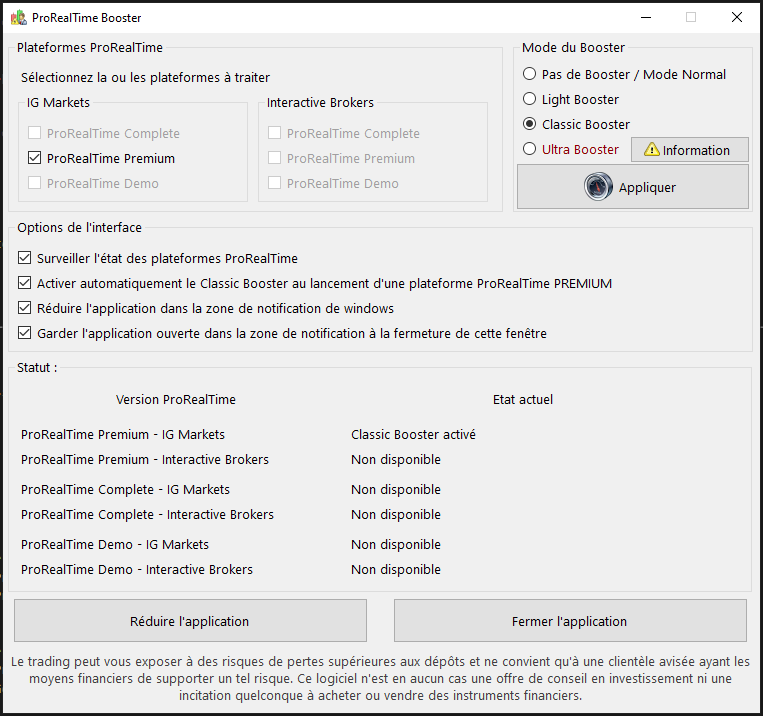Close the ProRealTime Booster window
This screenshot has height=716, width=763.
point(737,18)
